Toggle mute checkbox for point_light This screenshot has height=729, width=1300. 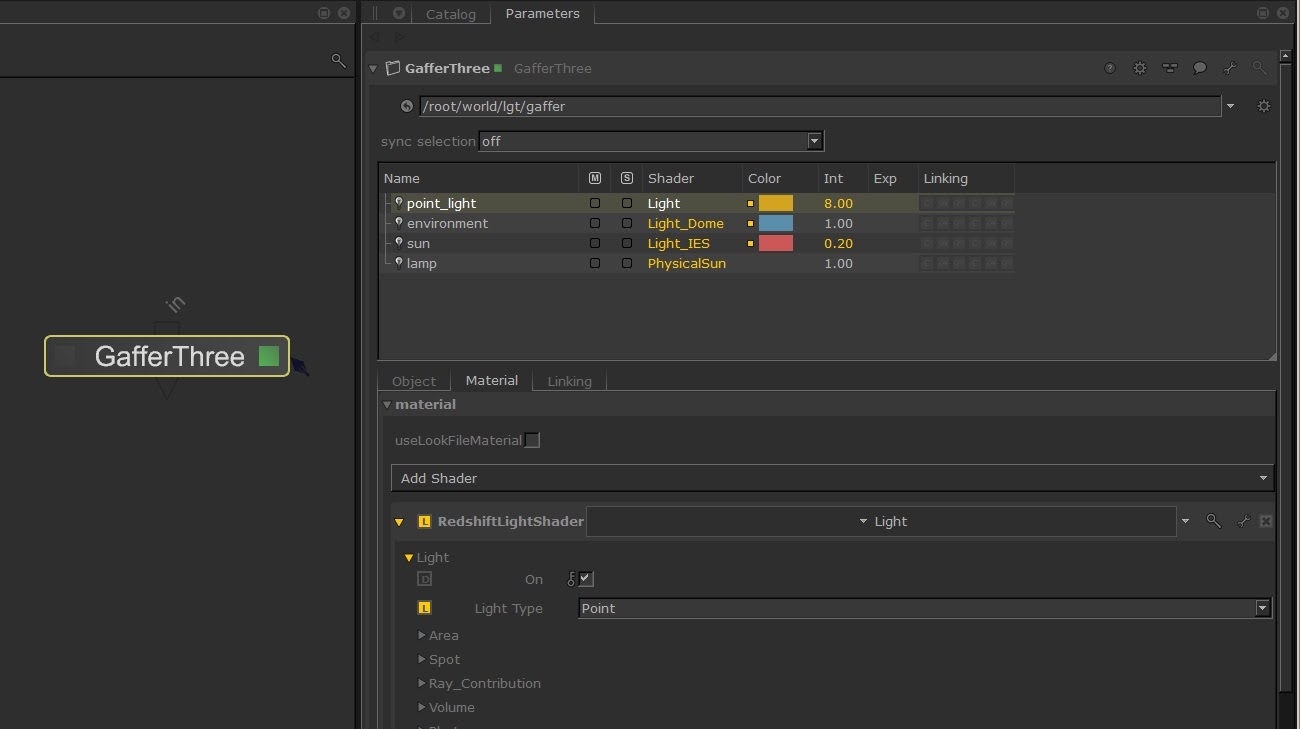click(595, 203)
